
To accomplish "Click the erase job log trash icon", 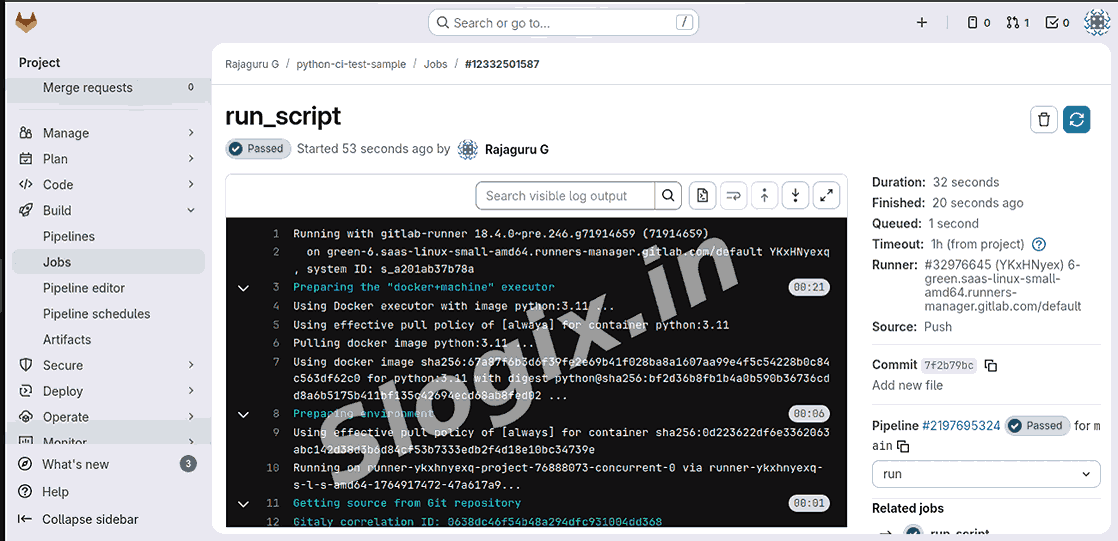I will coord(1044,120).
